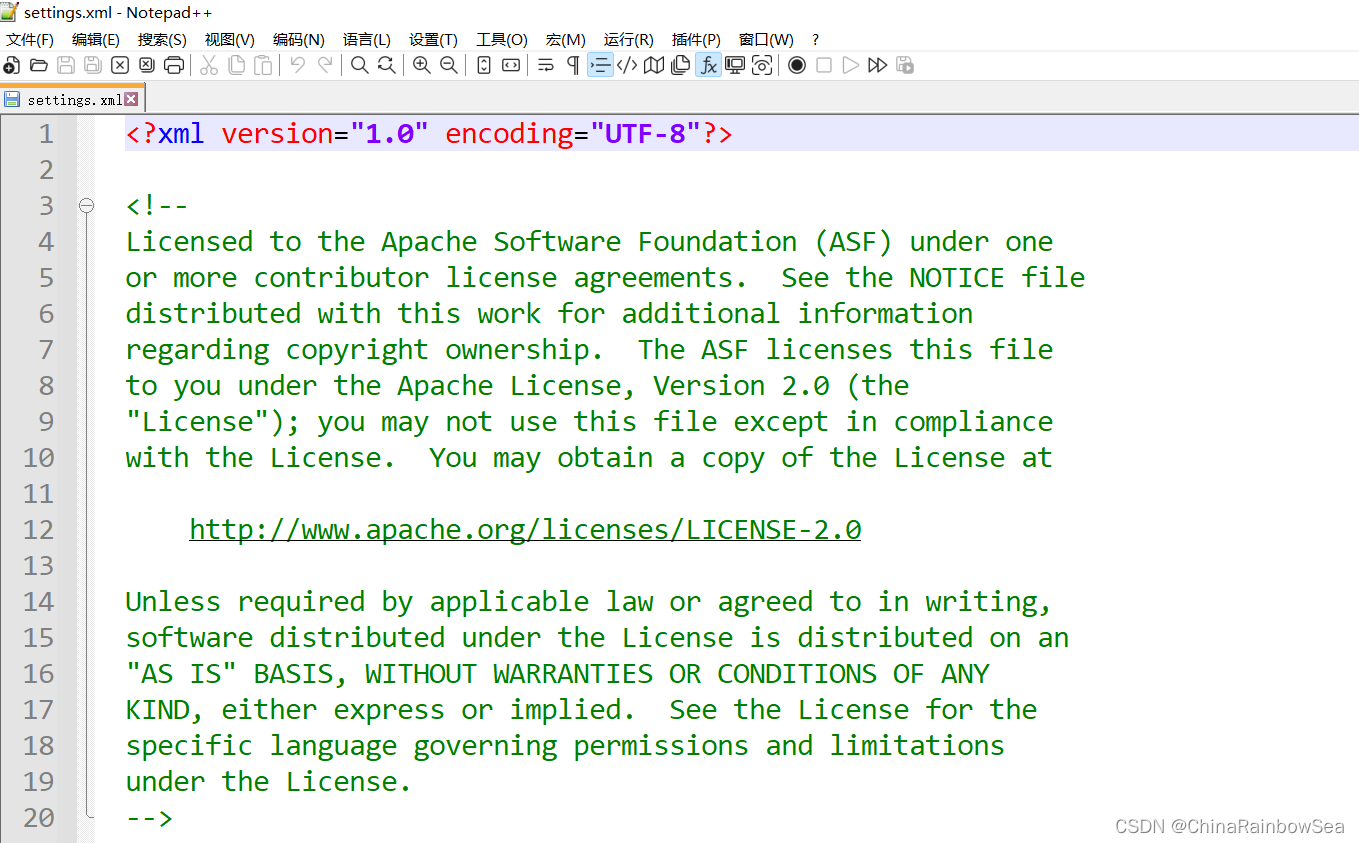The height and width of the screenshot is (843, 1359).
Task: Open the 工具(O) menu
Action: tap(502, 40)
